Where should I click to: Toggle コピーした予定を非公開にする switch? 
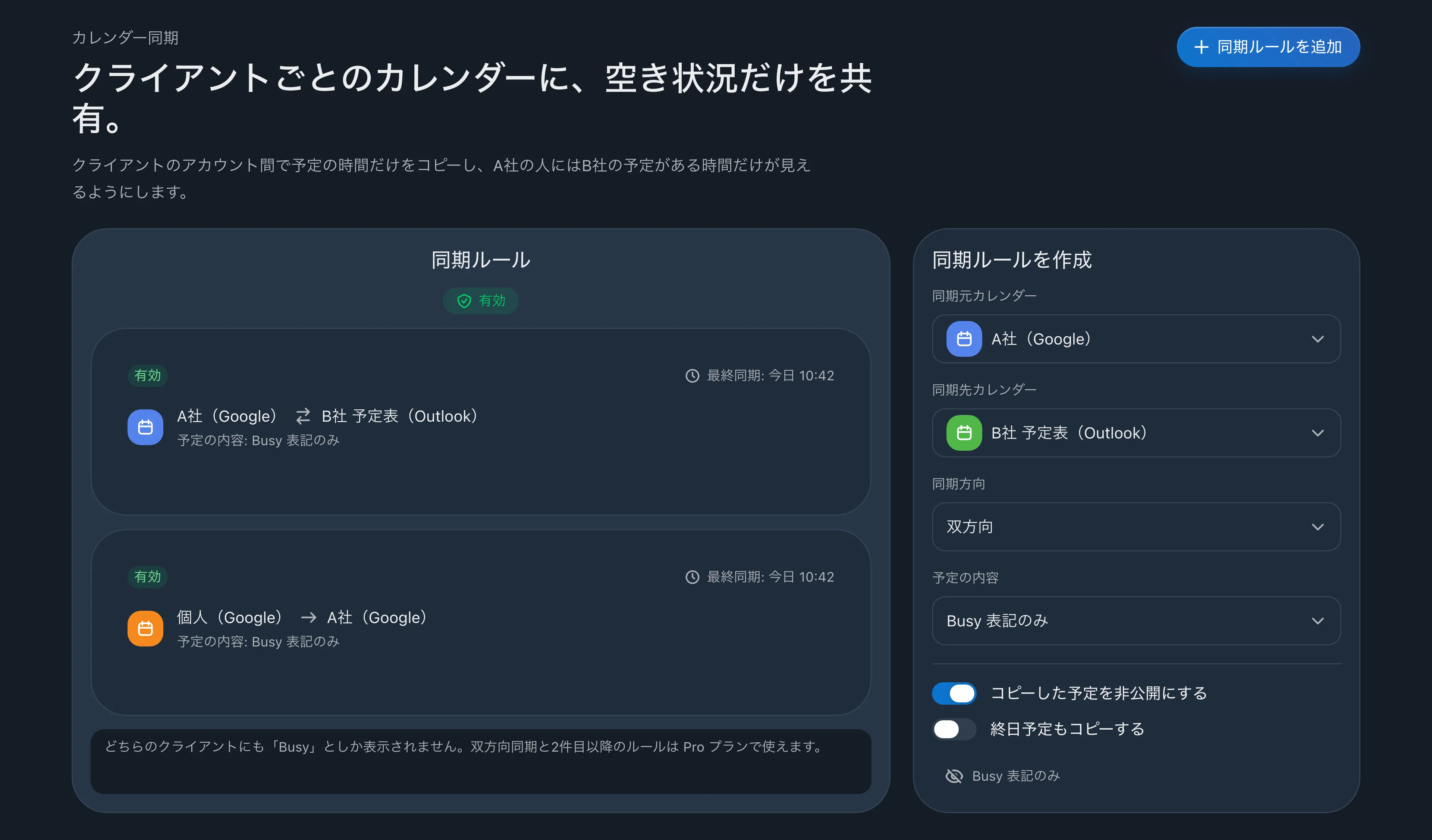tap(954, 693)
